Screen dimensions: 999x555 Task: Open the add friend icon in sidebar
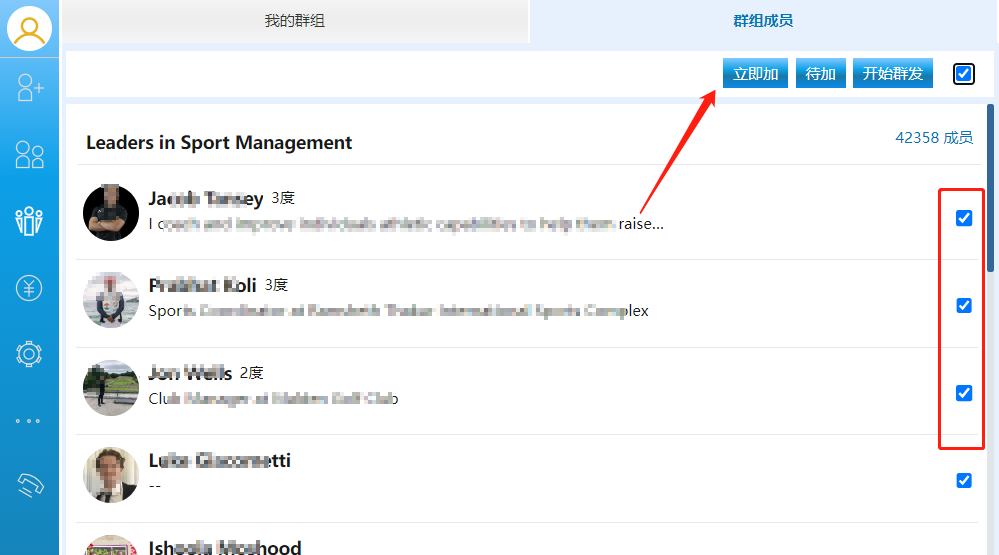click(30, 88)
